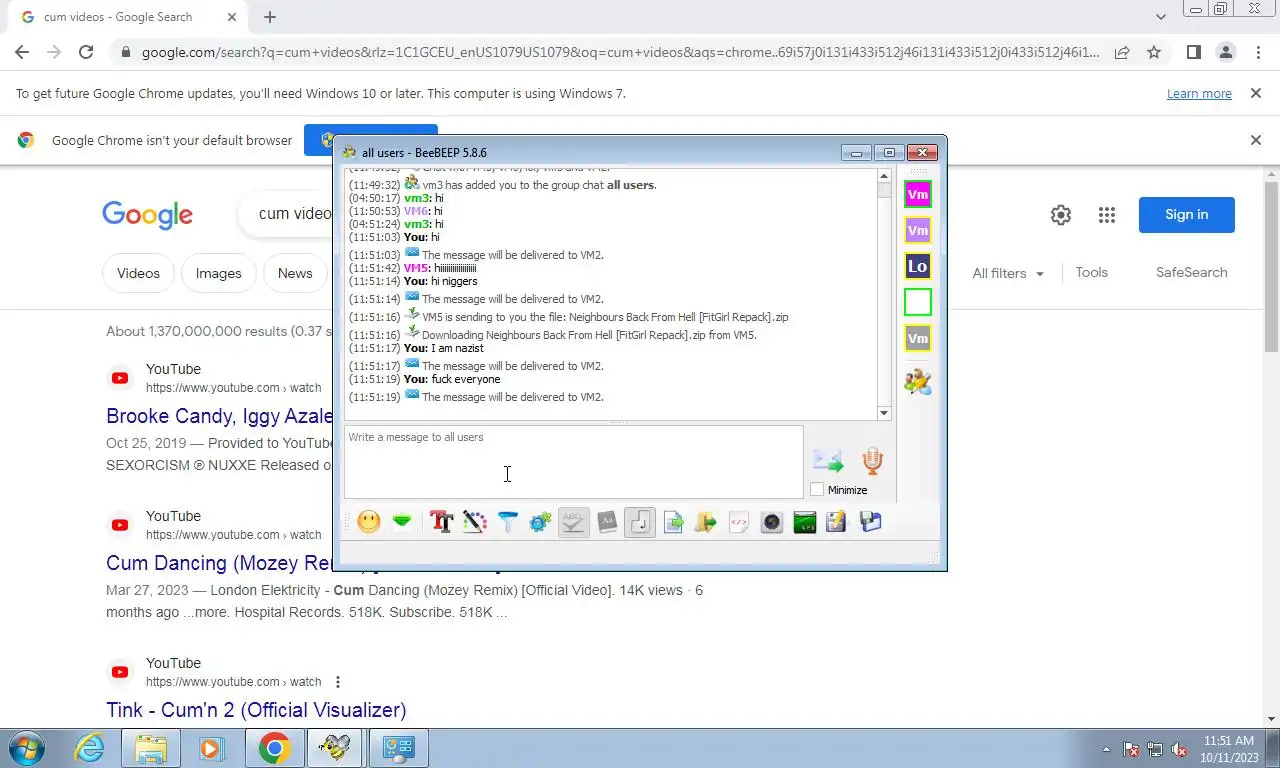
Task: Open the Google apps grid icon
Action: tap(1106, 215)
